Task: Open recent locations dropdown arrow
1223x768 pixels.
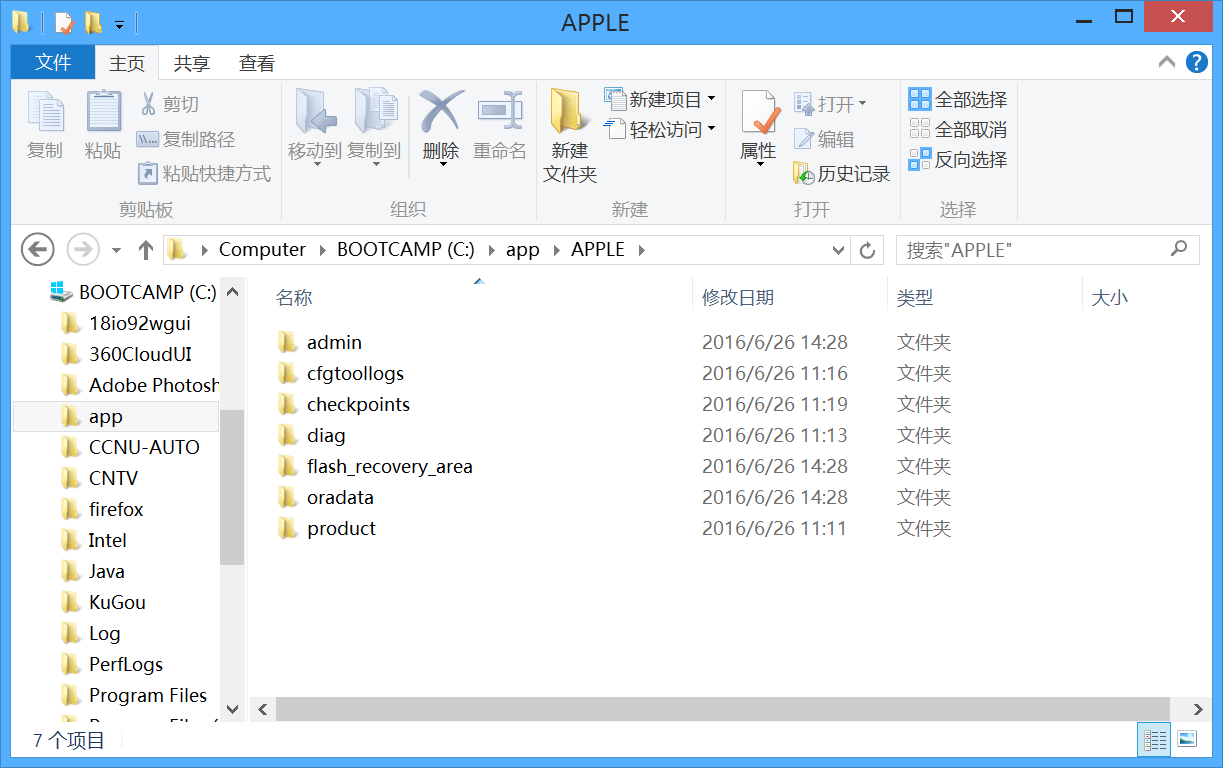Action: click(116, 250)
